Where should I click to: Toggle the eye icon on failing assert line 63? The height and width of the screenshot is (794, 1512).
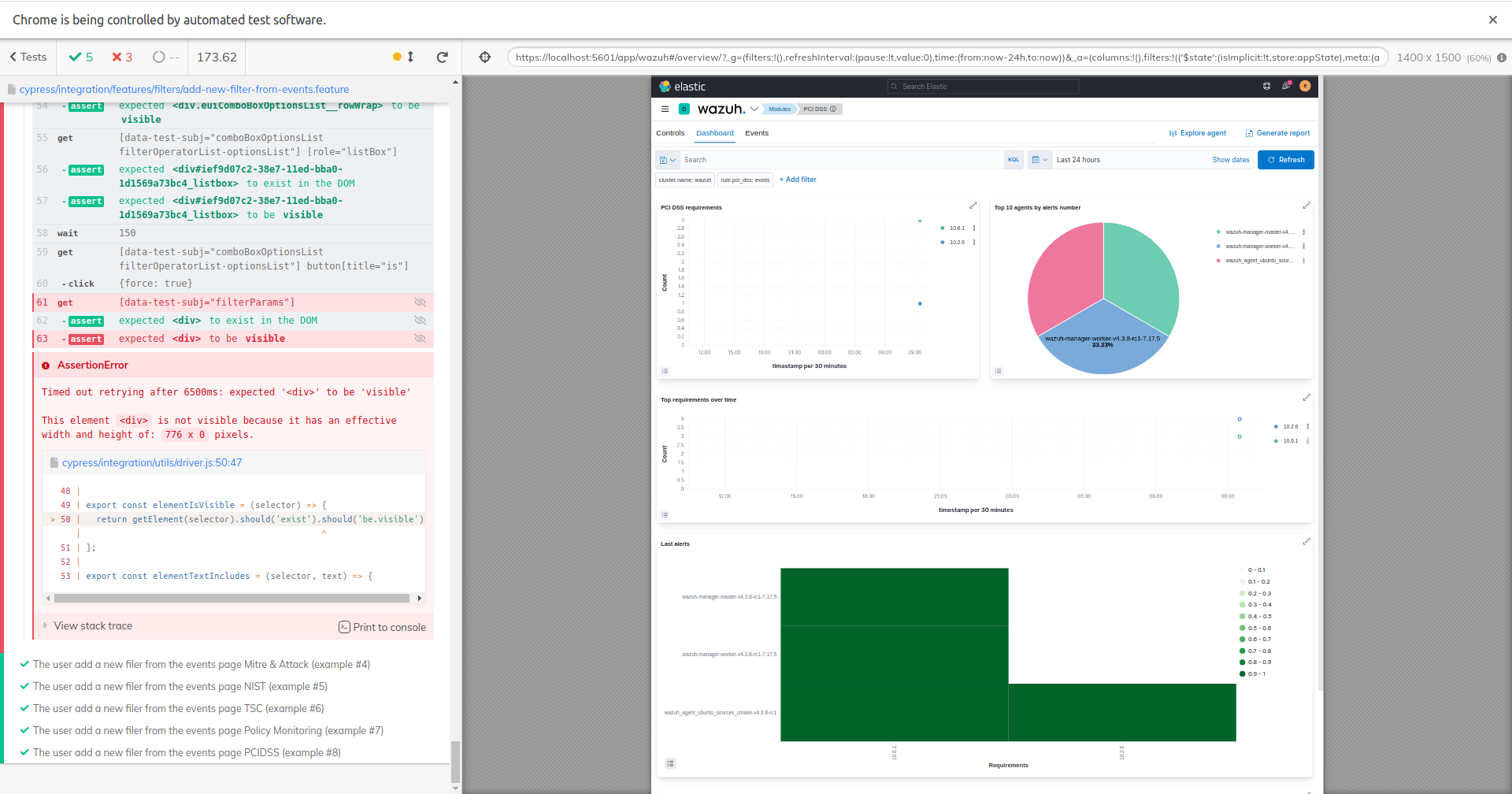coord(420,338)
